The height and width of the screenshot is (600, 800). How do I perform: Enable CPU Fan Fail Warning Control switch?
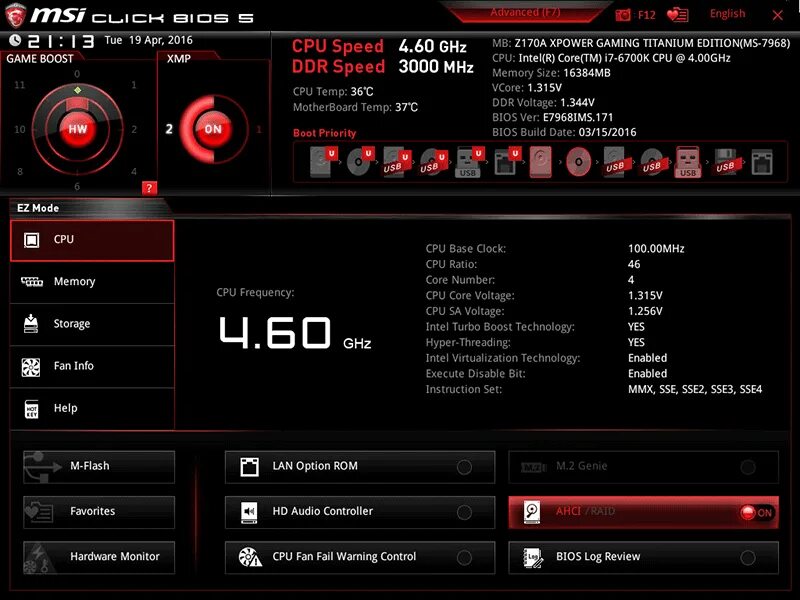coord(464,558)
